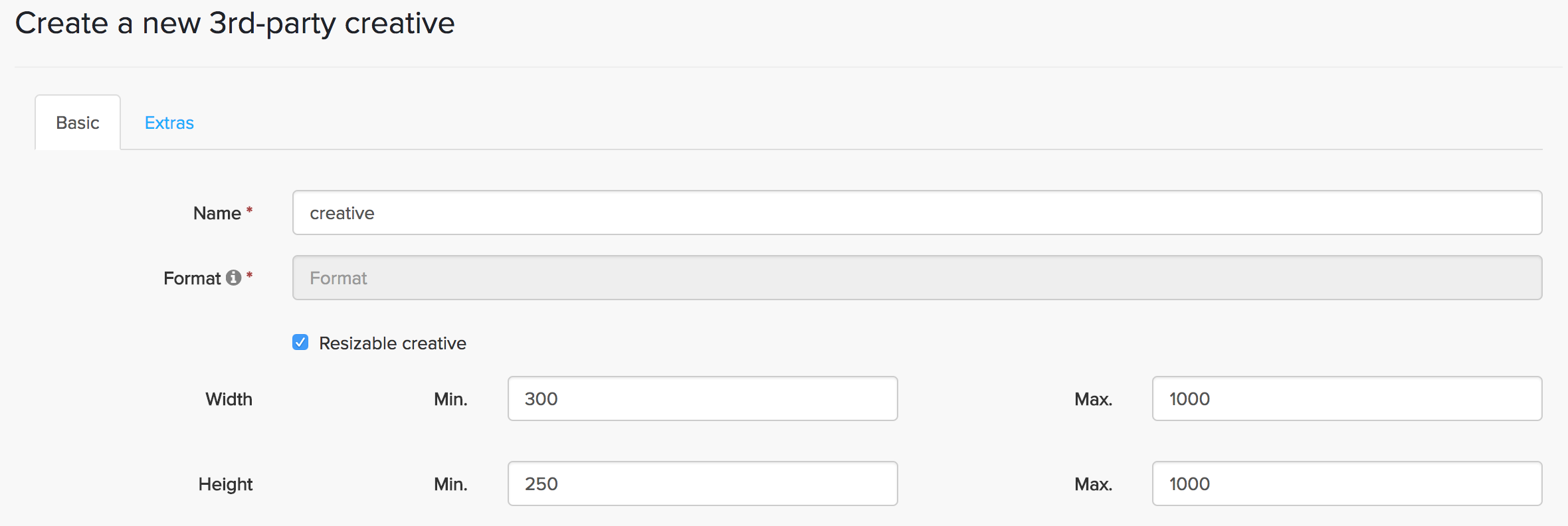Screen dimensions: 1568x526
Task: Click the Resizable creative label text
Action: 392,343
